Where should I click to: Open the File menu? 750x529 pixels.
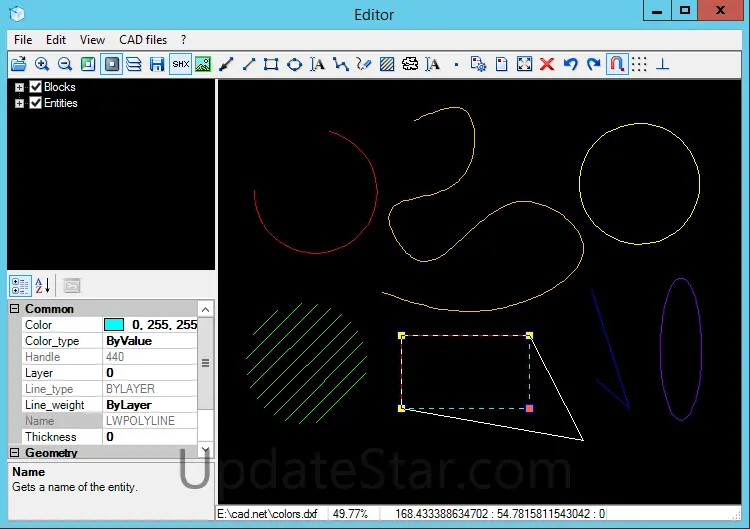23,40
